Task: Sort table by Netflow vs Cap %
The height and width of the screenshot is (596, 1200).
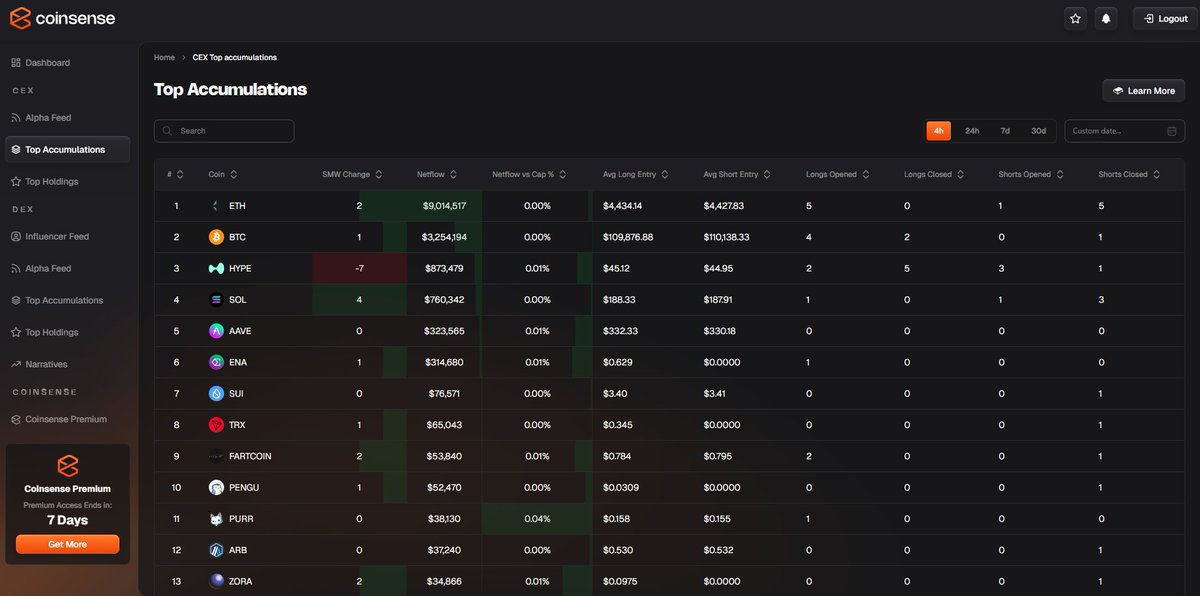Action: (530, 174)
